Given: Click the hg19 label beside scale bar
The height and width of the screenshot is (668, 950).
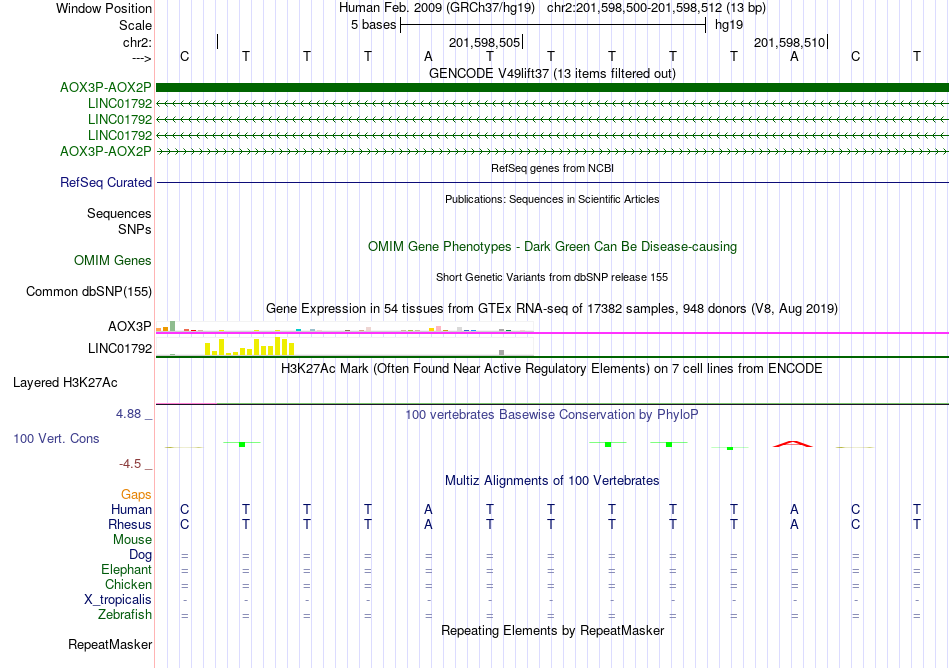Looking at the screenshot, I should 729,25.
